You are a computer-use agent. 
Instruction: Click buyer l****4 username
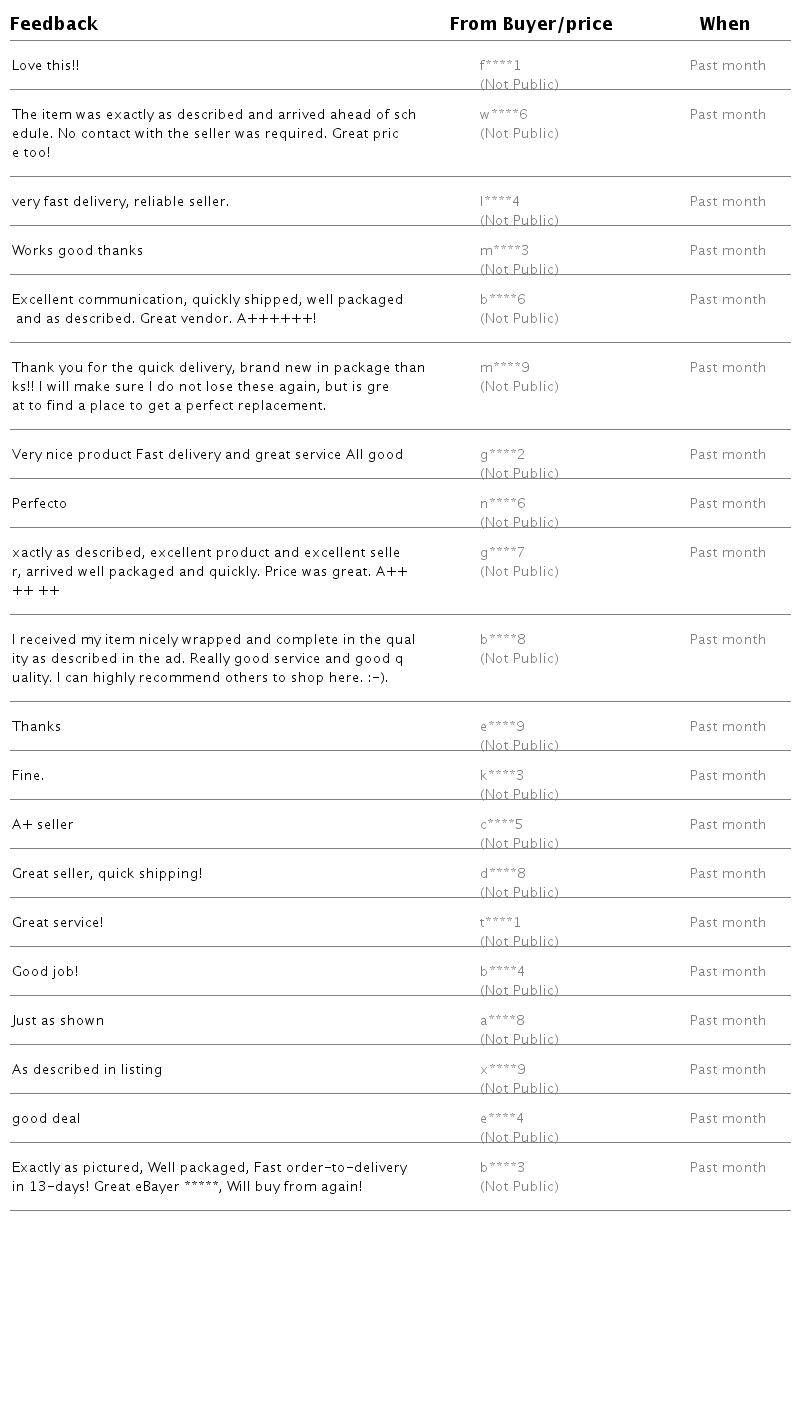[x=499, y=202]
